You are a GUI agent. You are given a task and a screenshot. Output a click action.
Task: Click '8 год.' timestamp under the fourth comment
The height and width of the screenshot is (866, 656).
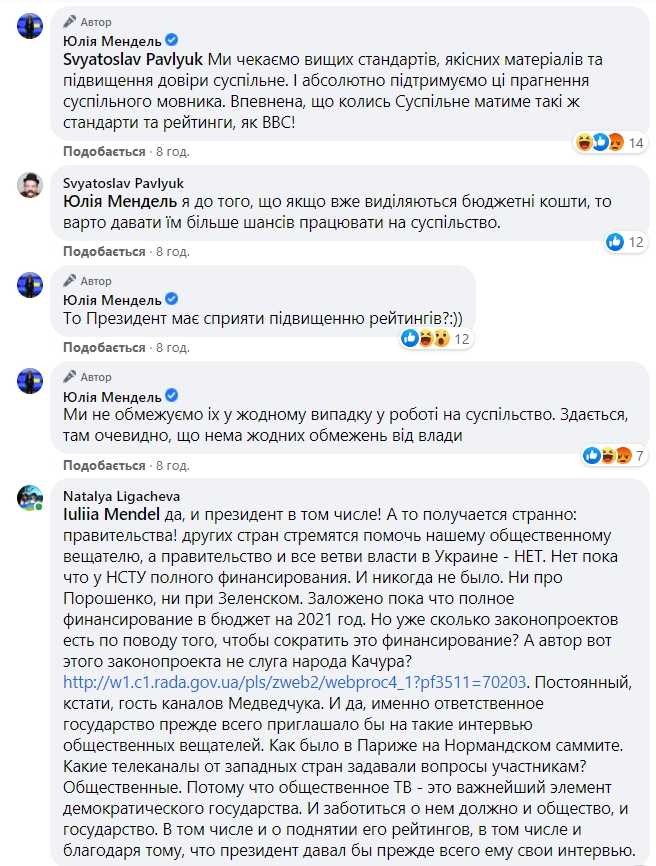coord(172,465)
